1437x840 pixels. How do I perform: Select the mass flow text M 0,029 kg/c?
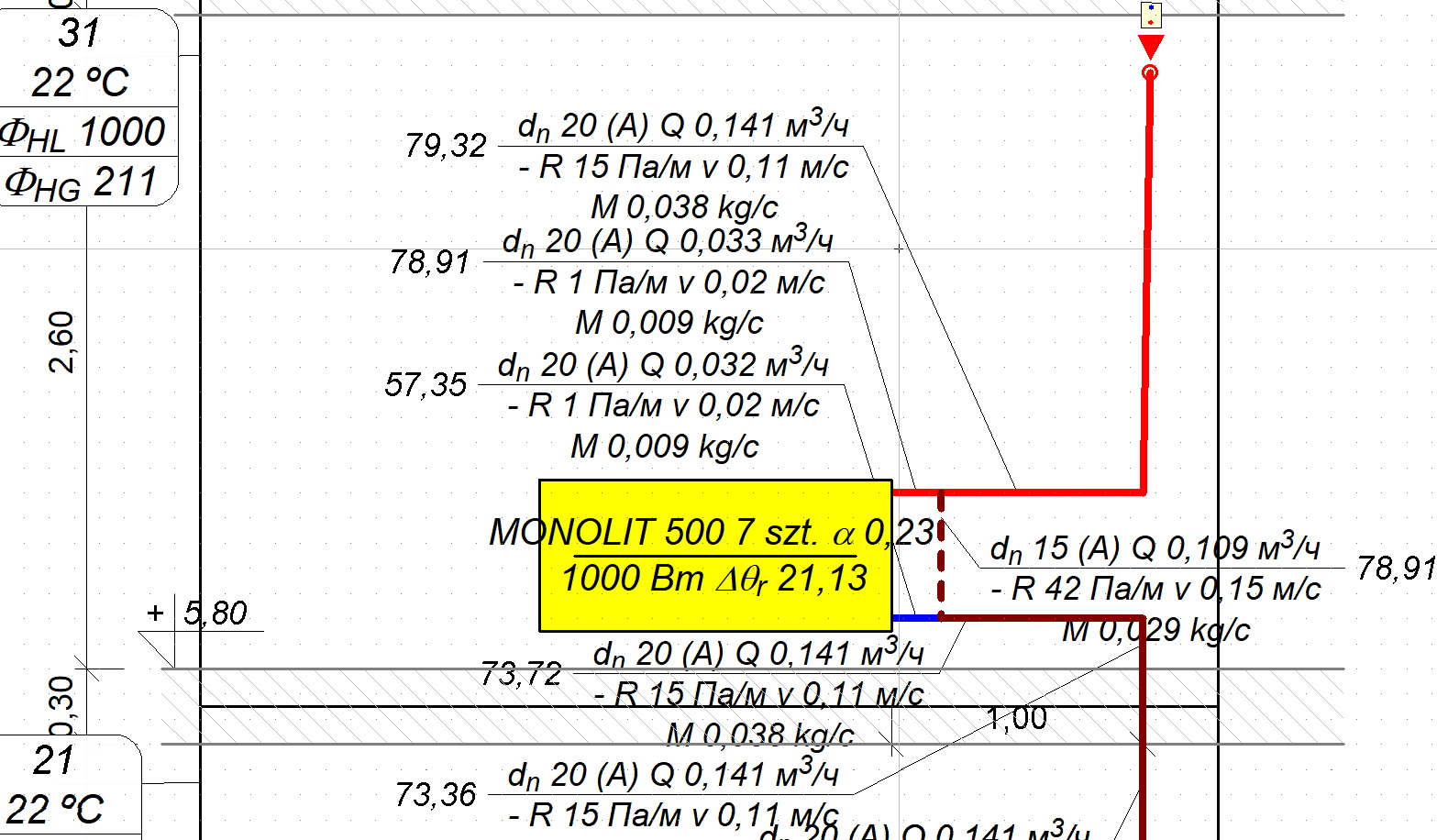coord(1155,630)
